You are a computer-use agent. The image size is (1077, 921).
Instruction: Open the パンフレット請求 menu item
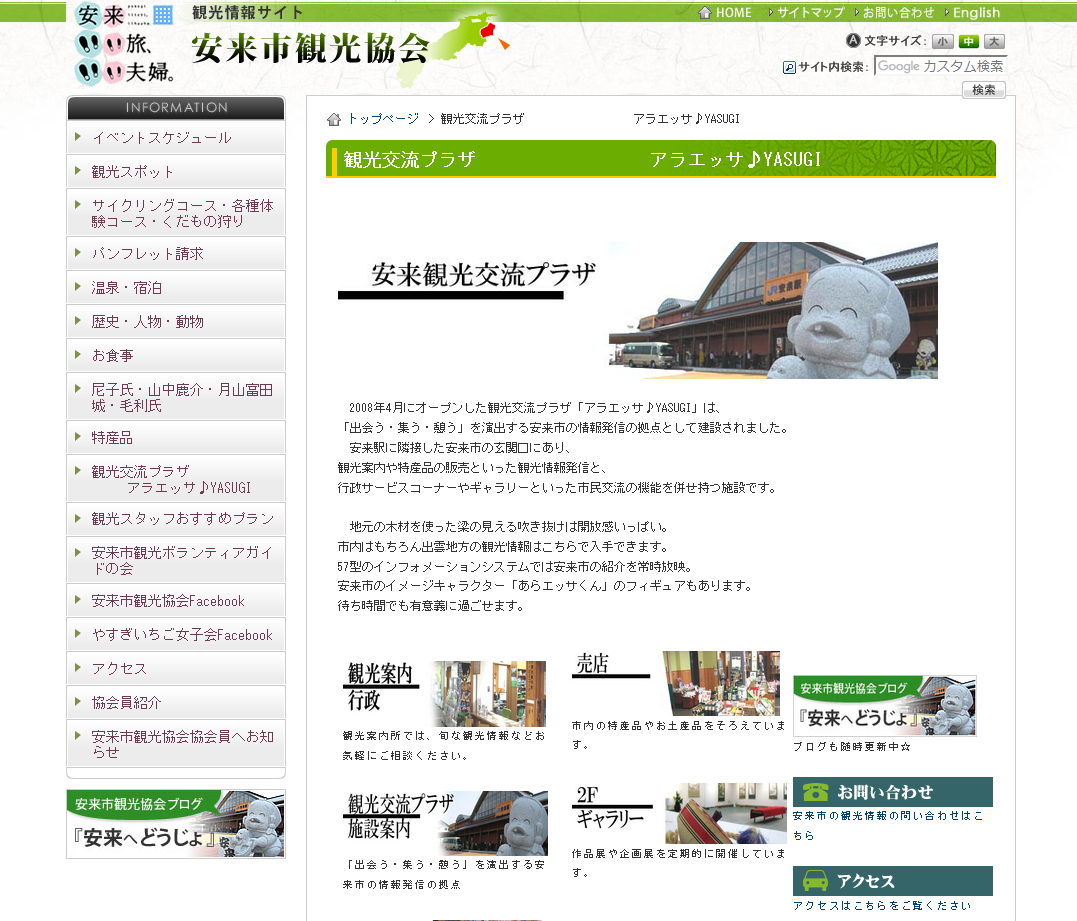tap(176, 253)
